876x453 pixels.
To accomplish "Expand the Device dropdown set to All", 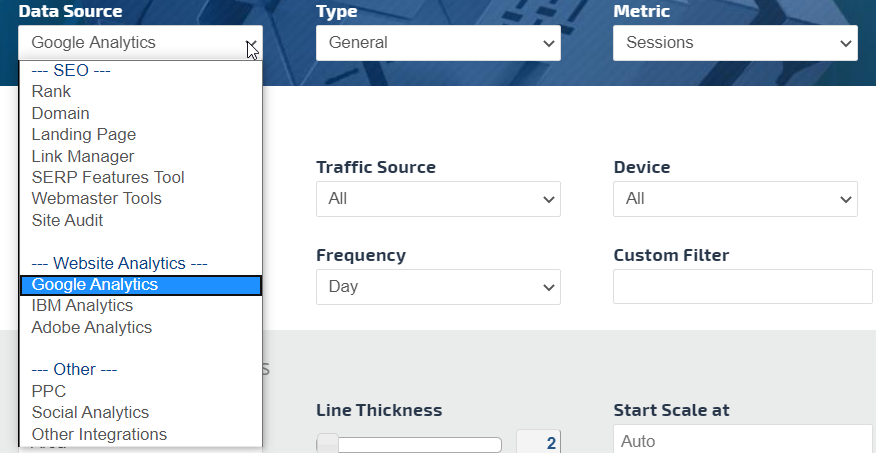I will click(x=735, y=199).
